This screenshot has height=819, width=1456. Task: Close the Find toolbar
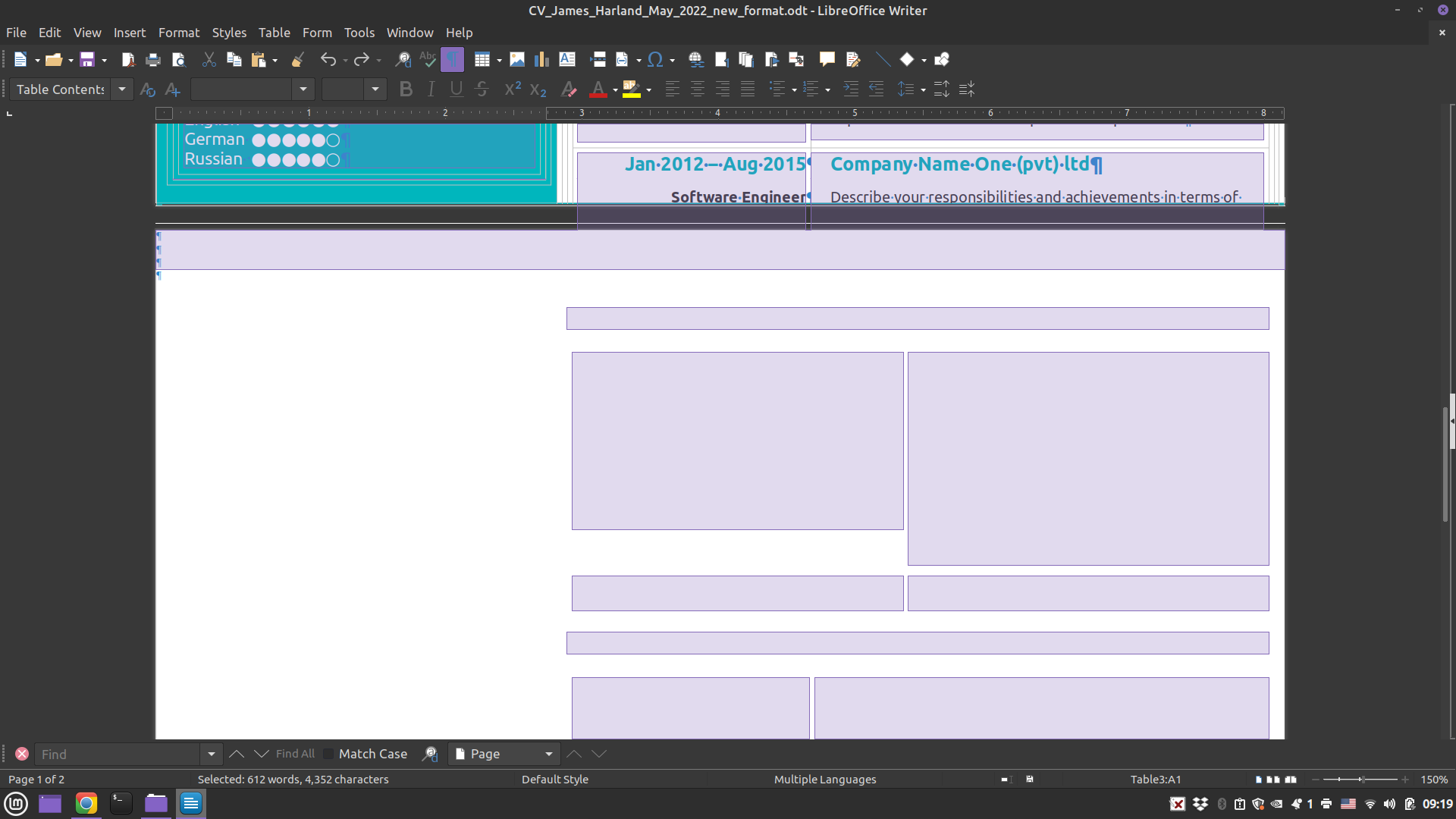[x=22, y=754]
